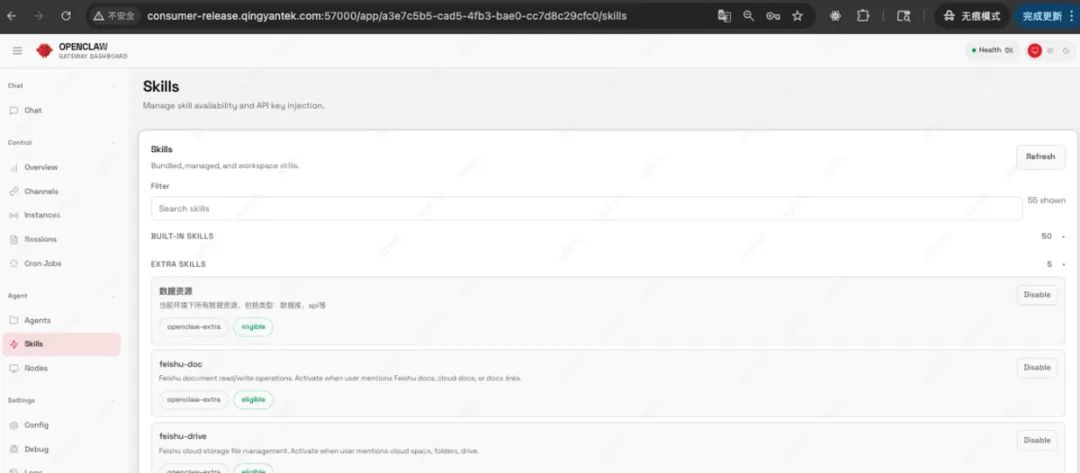Toggle the sidebar with hamburger menu

pyautogui.click(x=17, y=51)
